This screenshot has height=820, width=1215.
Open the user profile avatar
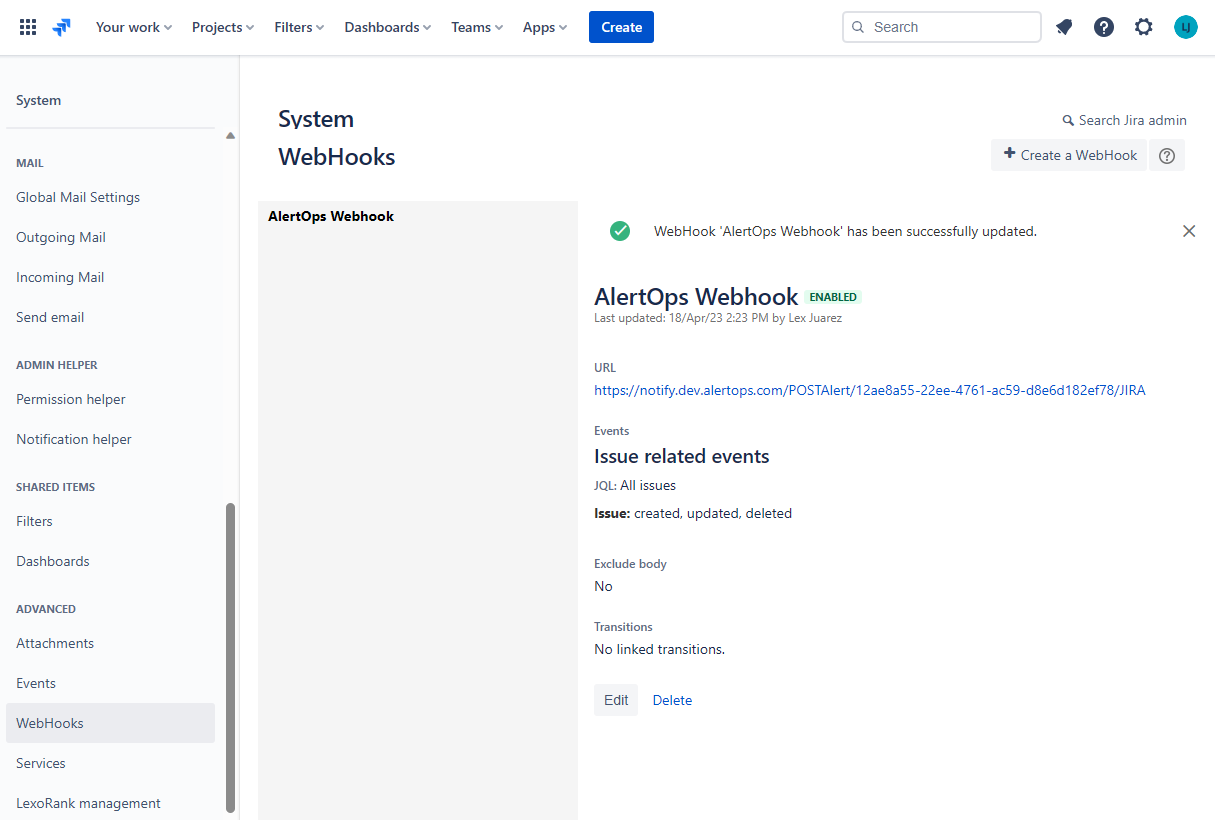(1185, 27)
